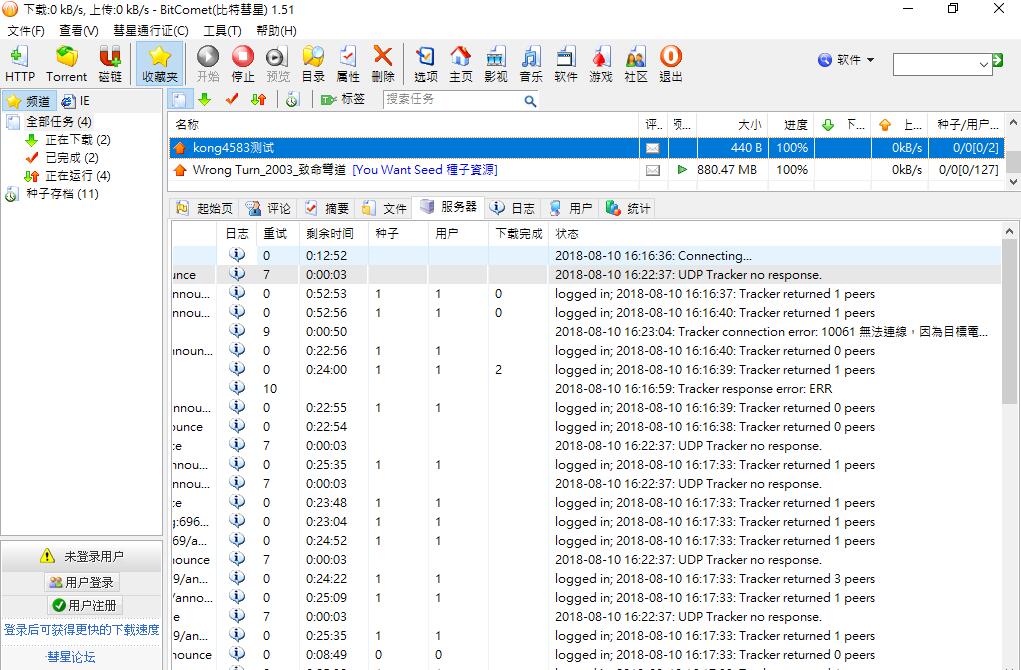Open the 用户 peers tab
1021x670 pixels.
(571, 208)
